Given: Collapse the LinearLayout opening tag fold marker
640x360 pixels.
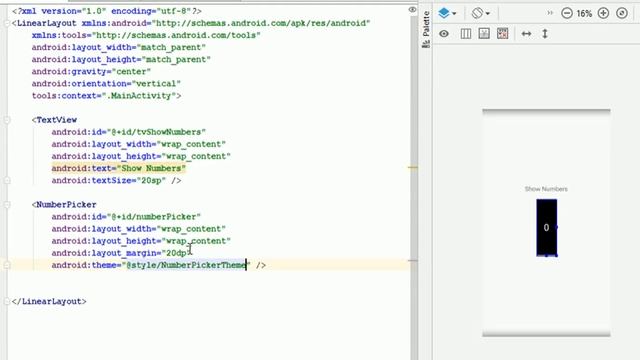Looking at the screenshot, I should click(x=7, y=23).
